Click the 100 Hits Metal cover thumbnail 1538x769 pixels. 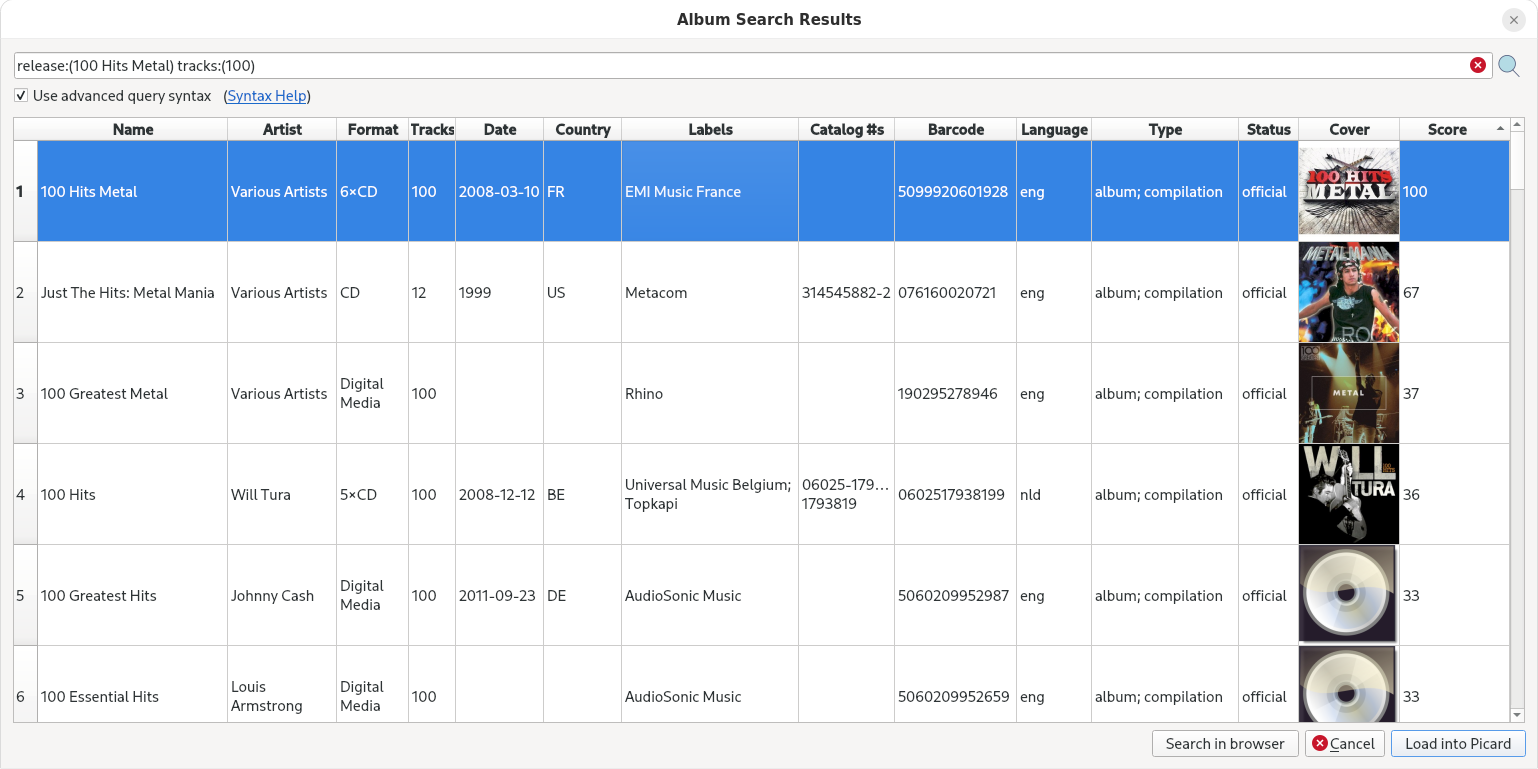[1348, 191]
